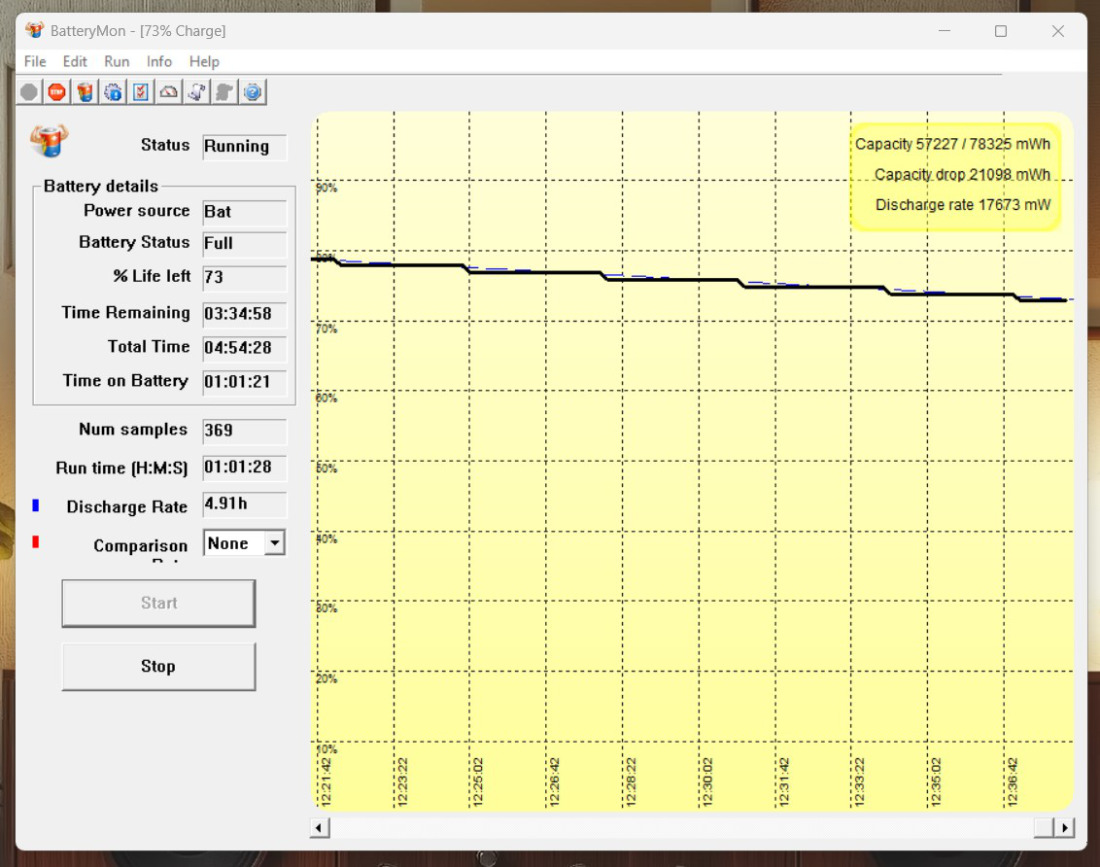Click the BatteryMon title bar app icon

tap(34, 30)
